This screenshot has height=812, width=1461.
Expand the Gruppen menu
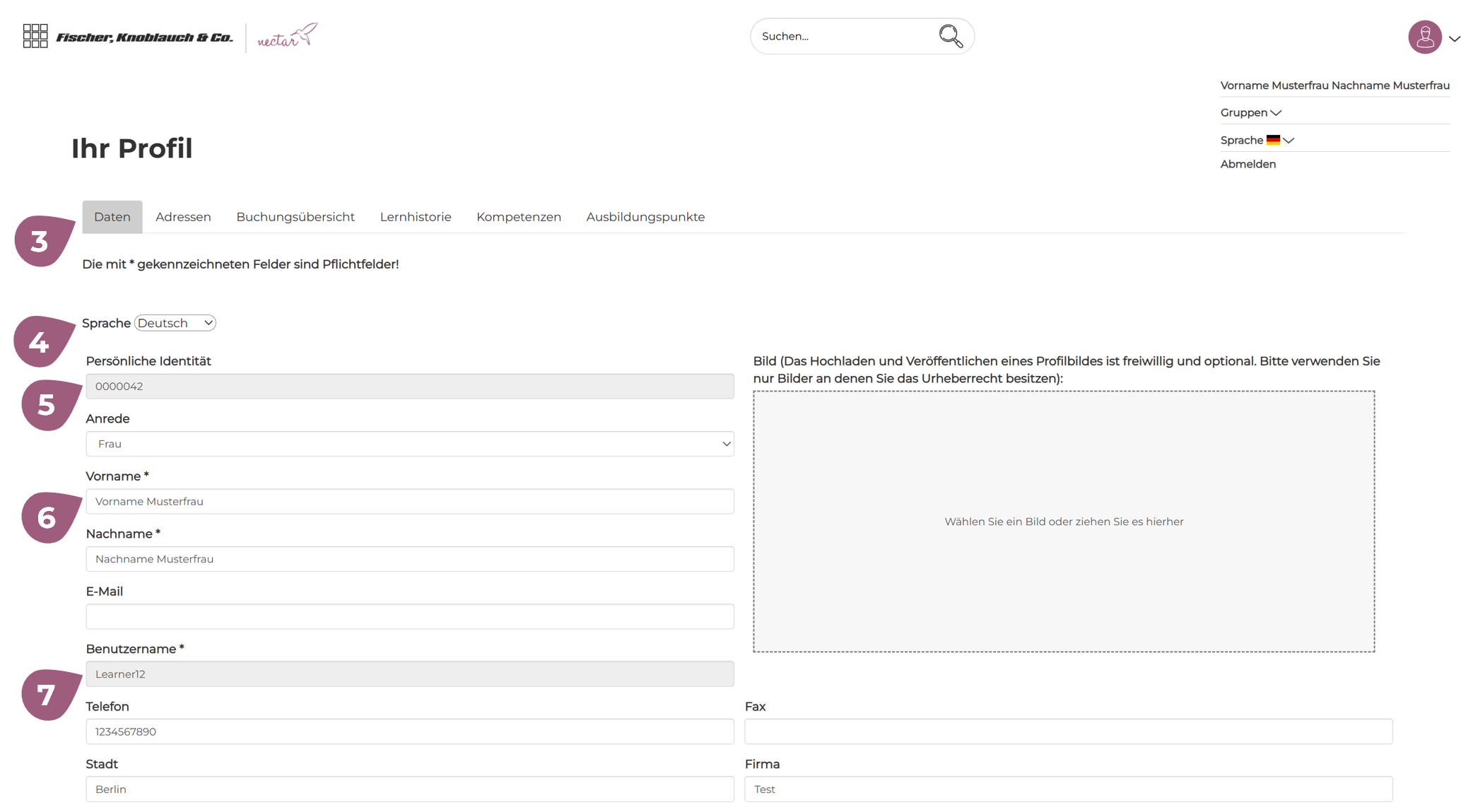[1250, 113]
